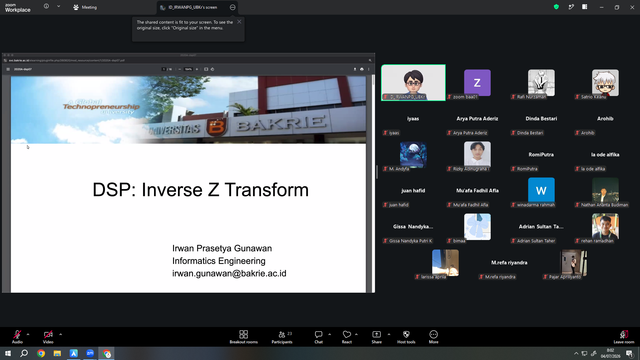The width and height of the screenshot is (640, 360).
Task: Select ID_IRWANPG_UBK speaker video tile
Action: click(x=413, y=82)
